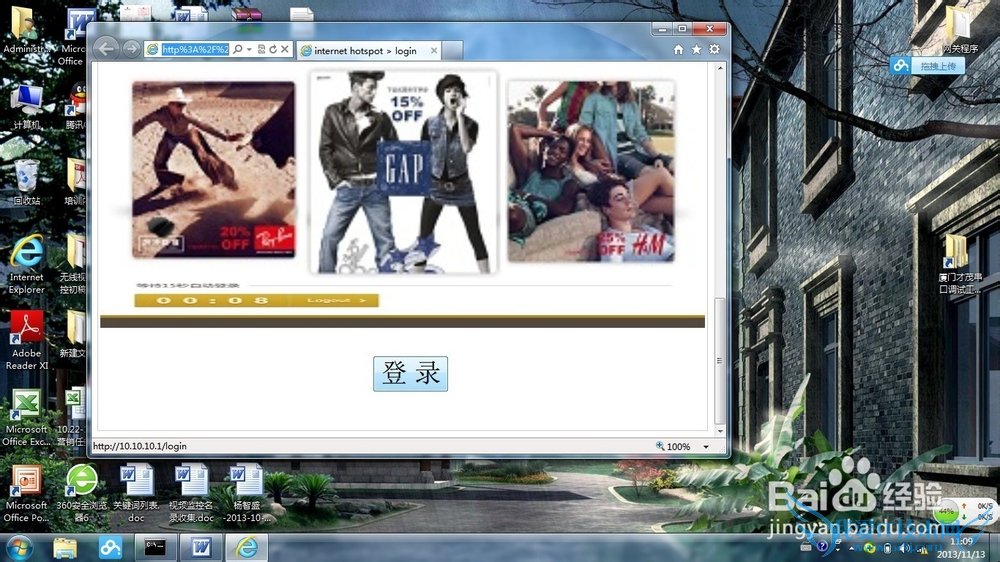Refresh the page with the reload icon
The width and height of the screenshot is (1000, 562).
click(x=272, y=49)
